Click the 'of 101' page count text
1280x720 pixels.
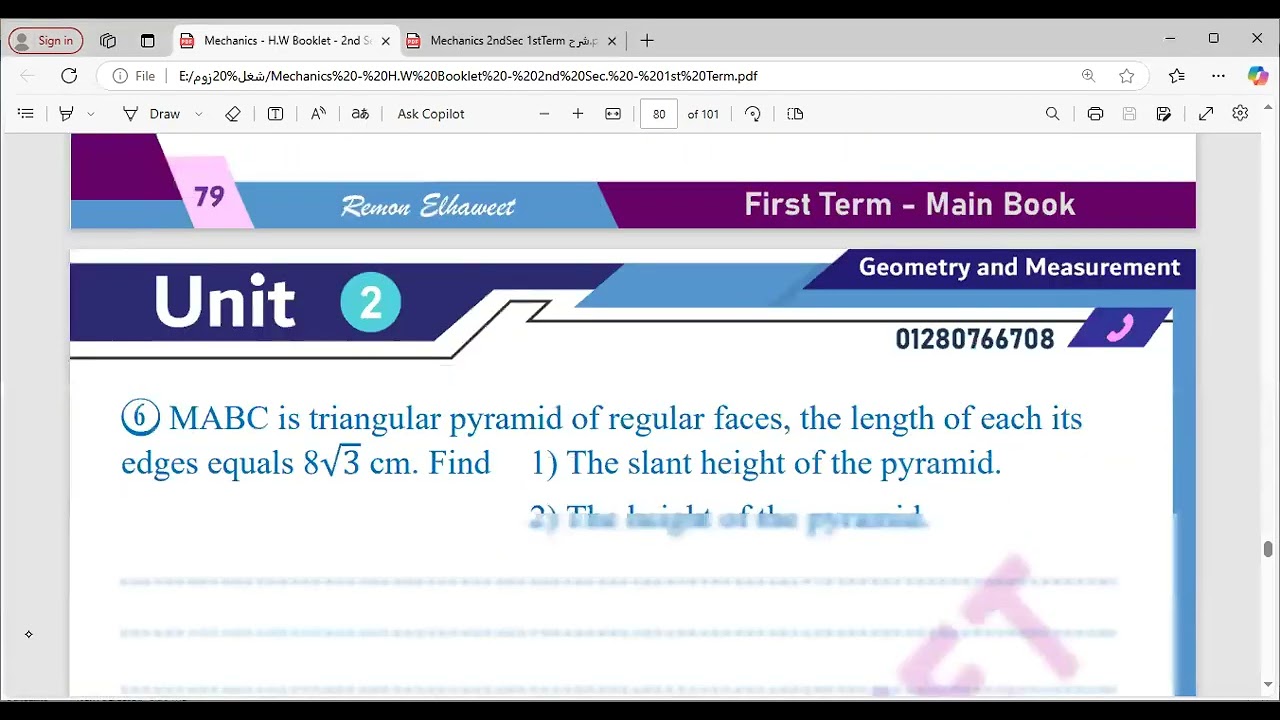(703, 114)
